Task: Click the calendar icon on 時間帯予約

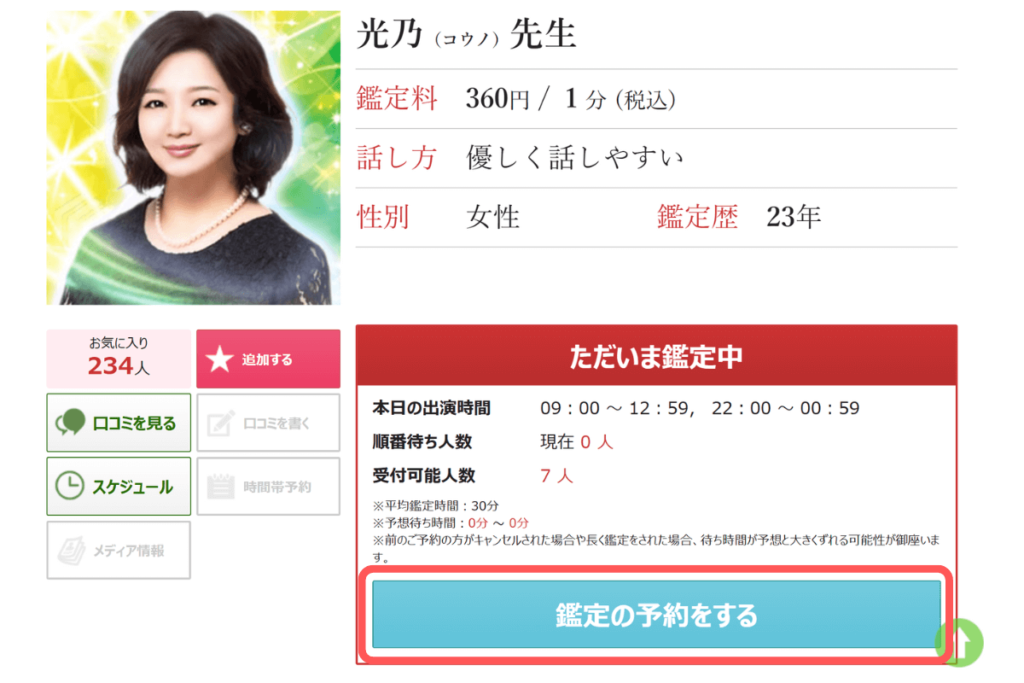Action: click(x=220, y=486)
